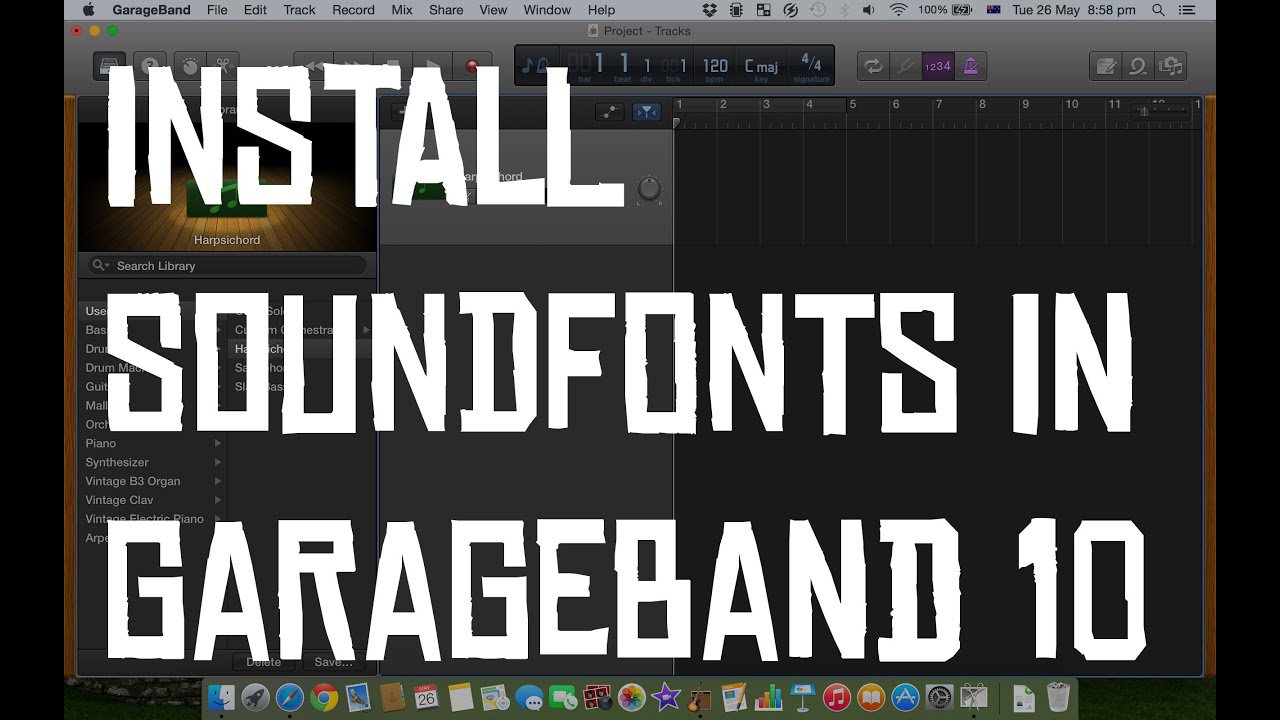Open the Record menu
This screenshot has width=1280, height=720.
point(353,10)
